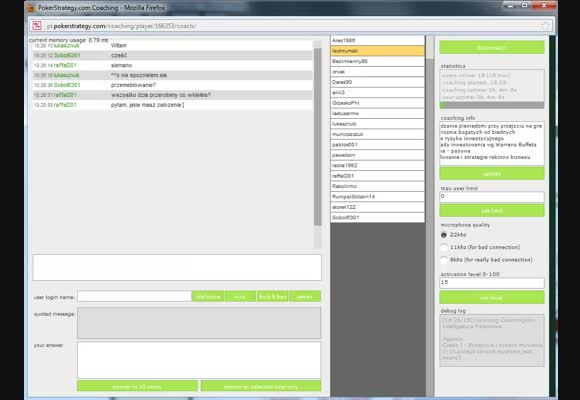
Task: Click the chat log vertical scrollbar
Action: coord(317,144)
